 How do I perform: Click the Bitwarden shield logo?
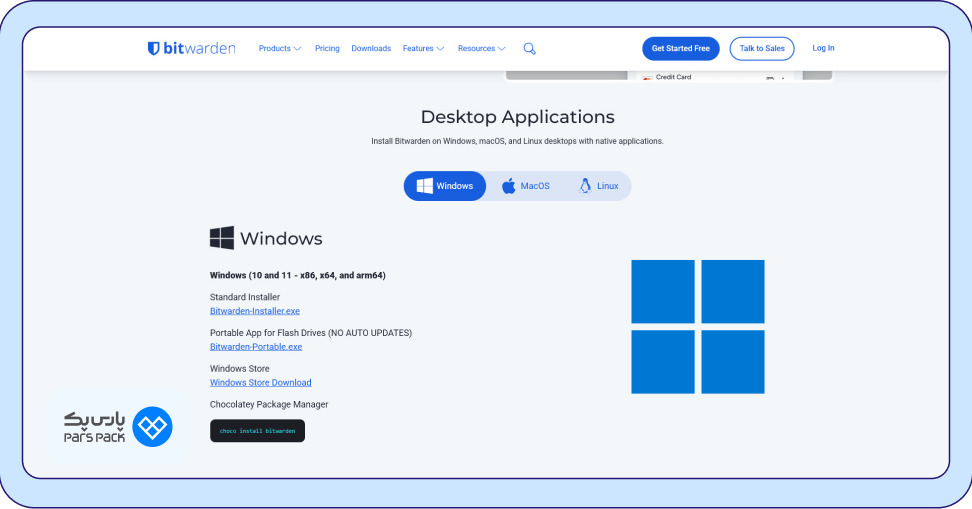(x=154, y=48)
